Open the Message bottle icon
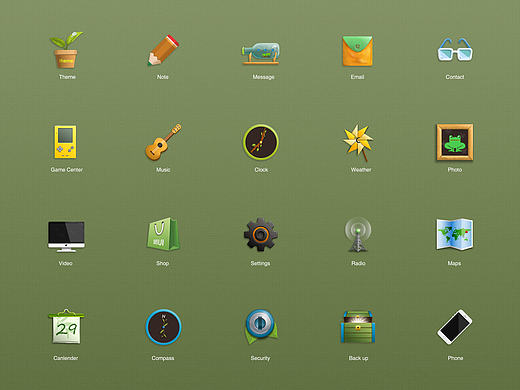This screenshot has width=520, height=390. (261, 53)
